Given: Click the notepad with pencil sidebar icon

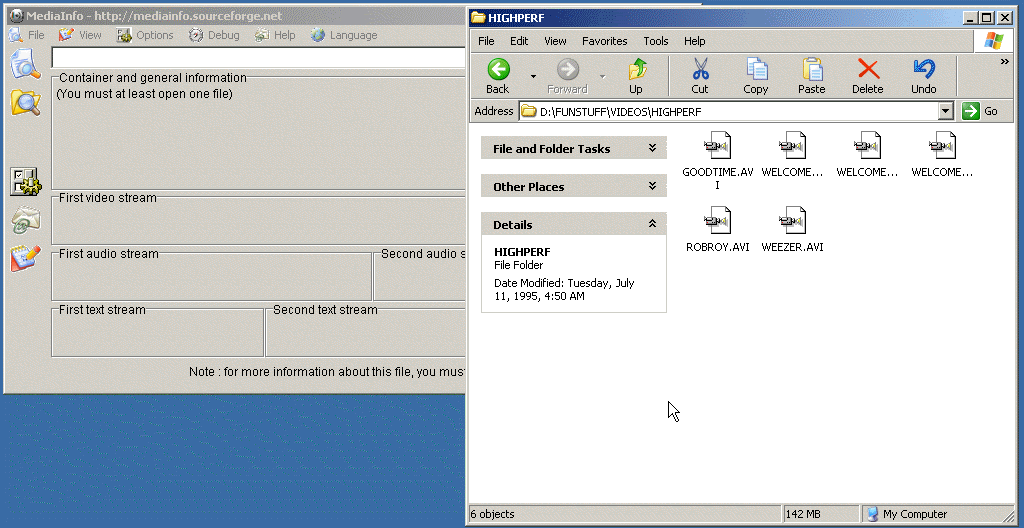Looking at the screenshot, I should (25, 259).
